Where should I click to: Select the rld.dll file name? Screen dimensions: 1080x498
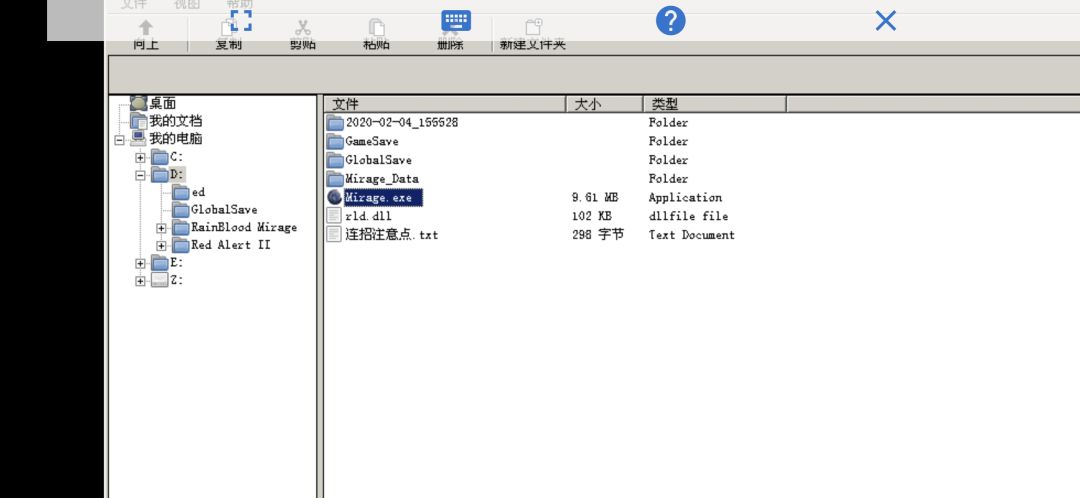[368, 216]
